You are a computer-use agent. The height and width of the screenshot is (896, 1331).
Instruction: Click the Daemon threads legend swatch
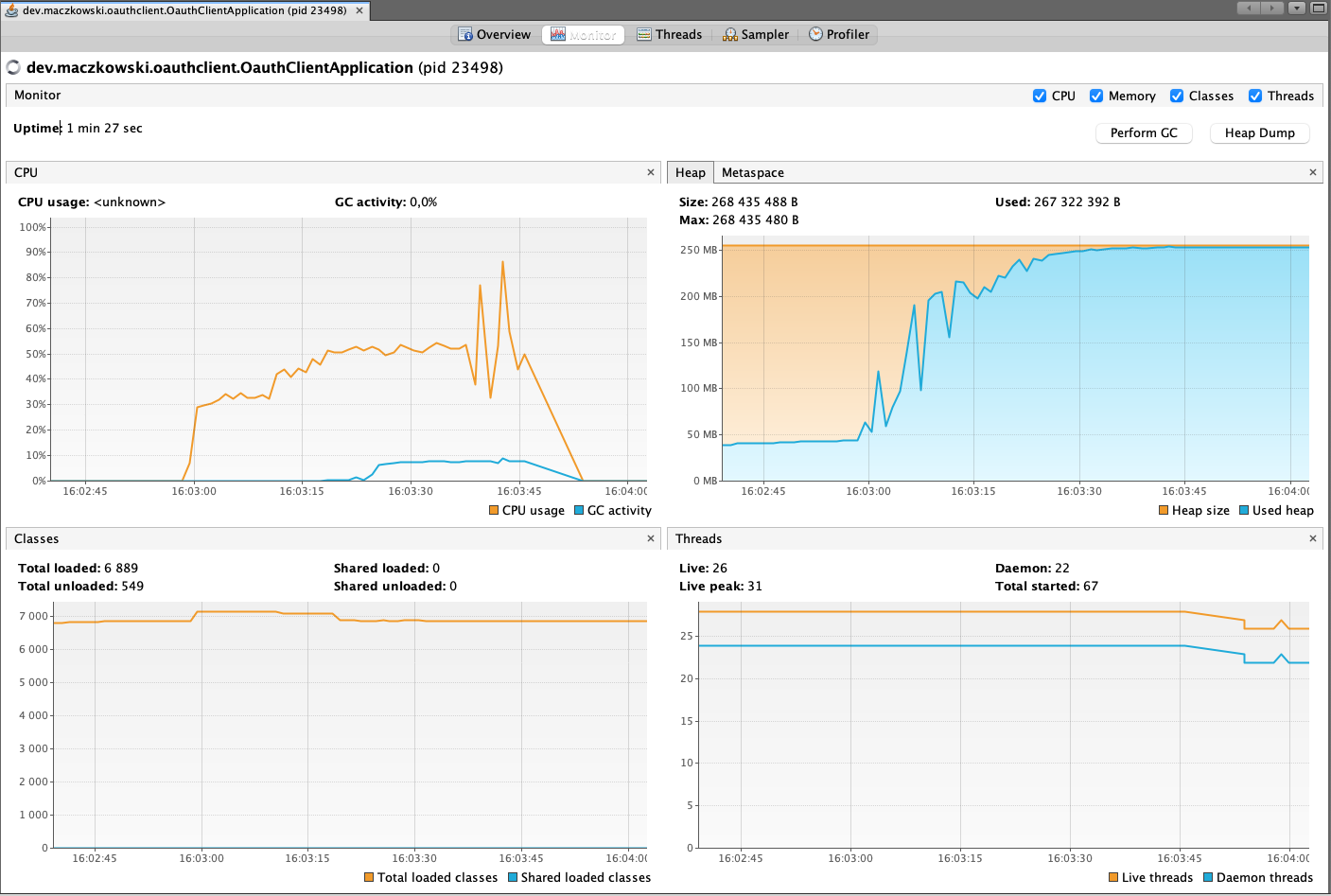click(1208, 877)
